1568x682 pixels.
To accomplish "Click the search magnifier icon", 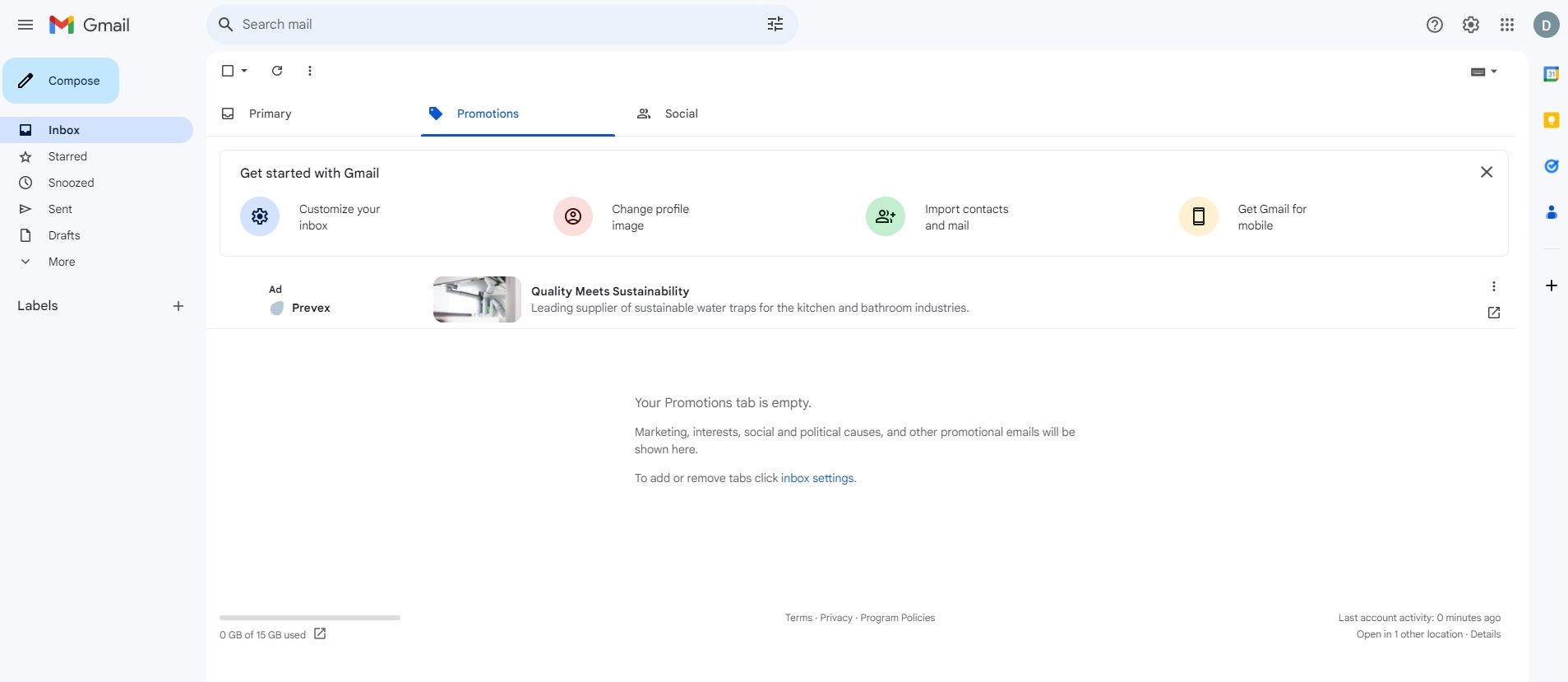I will [225, 25].
